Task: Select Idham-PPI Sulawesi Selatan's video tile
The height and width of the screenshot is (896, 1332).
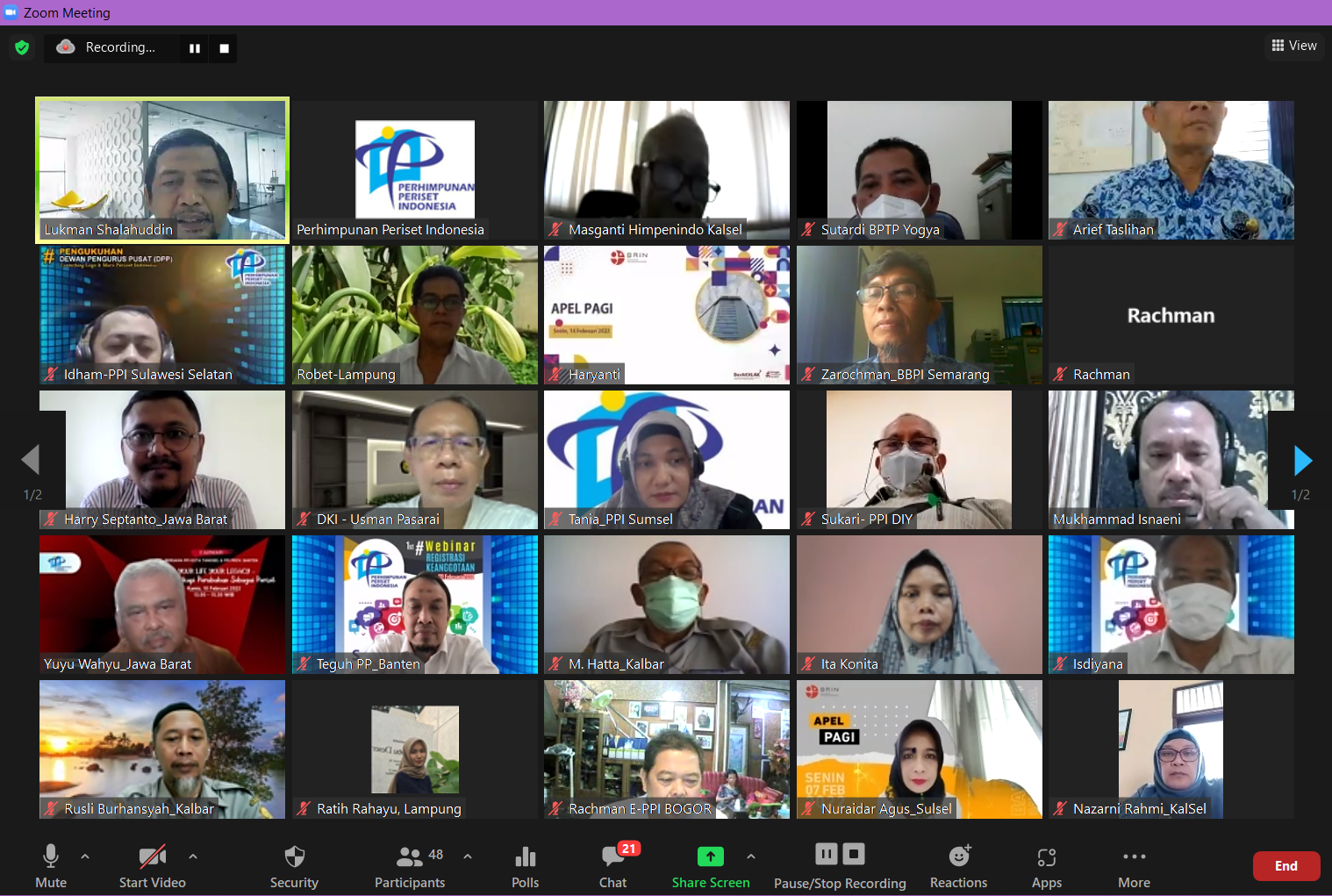Action: (x=162, y=315)
